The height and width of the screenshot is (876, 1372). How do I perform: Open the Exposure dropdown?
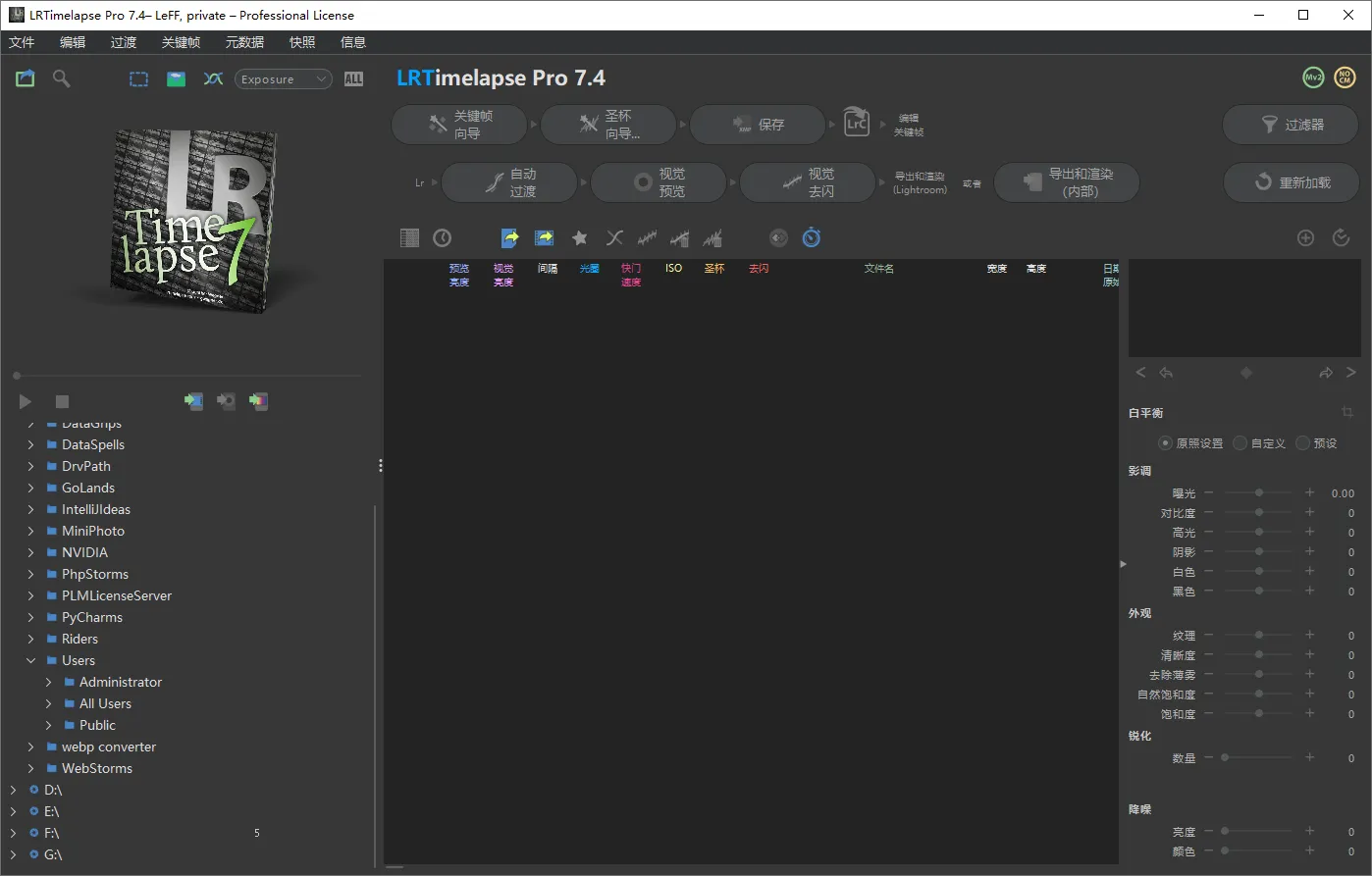[284, 79]
